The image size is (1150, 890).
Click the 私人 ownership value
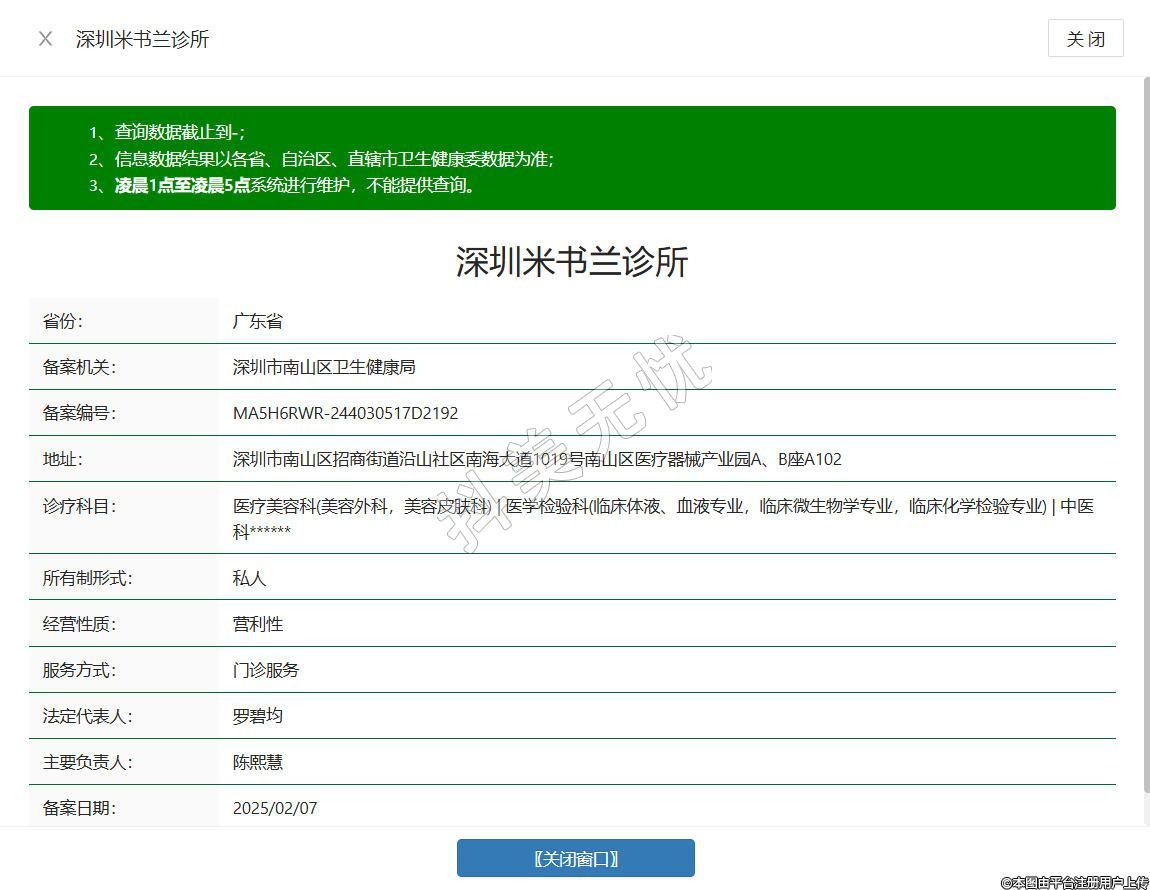click(250, 578)
